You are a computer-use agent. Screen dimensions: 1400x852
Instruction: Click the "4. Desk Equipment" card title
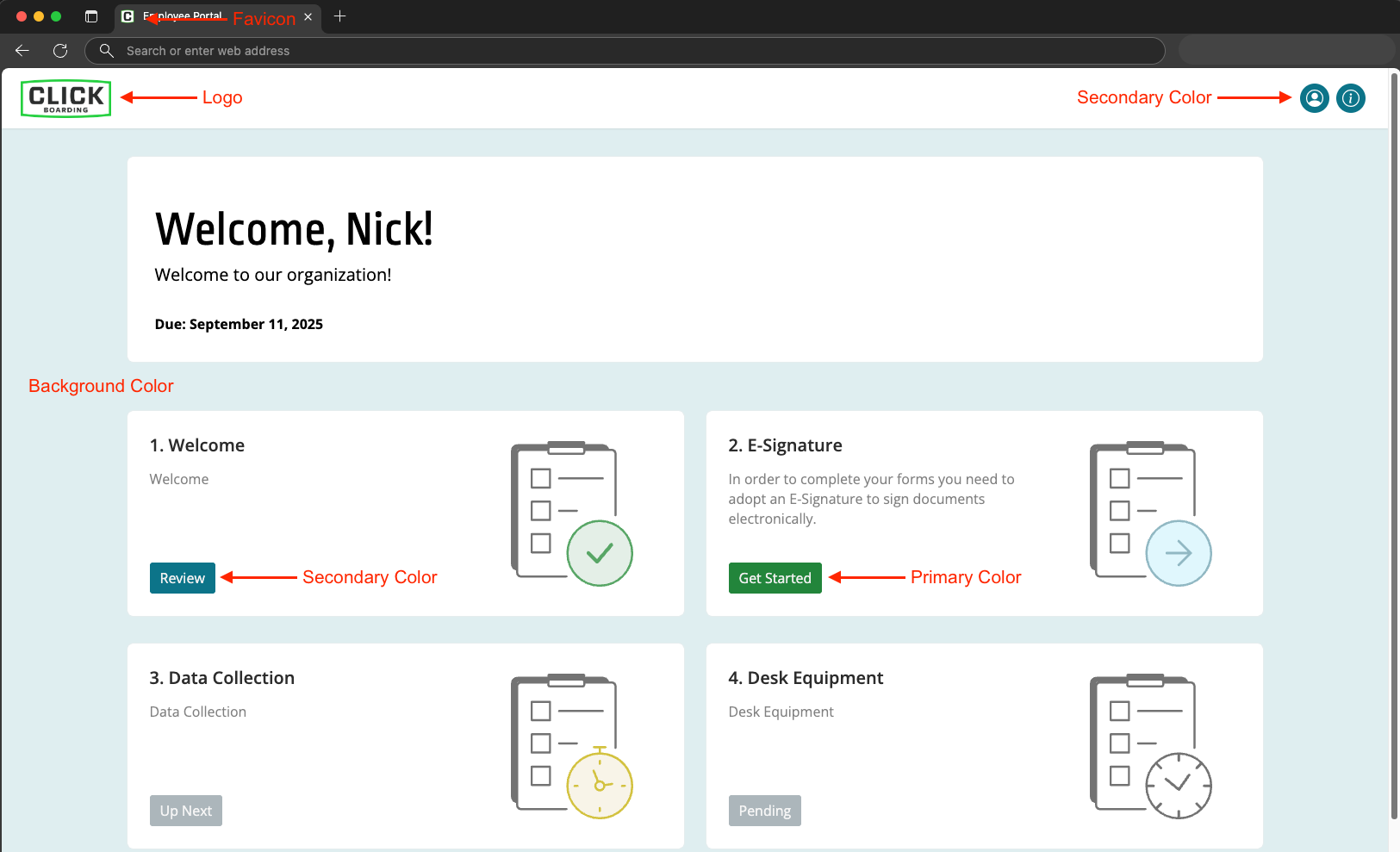[x=806, y=678]
